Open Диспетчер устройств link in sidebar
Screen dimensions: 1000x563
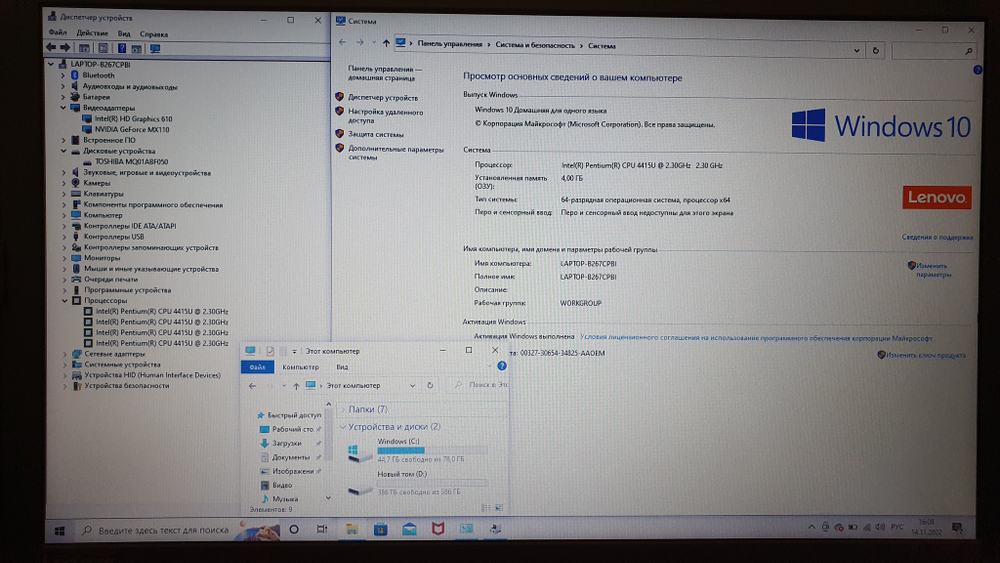click(x=383, y=98)
